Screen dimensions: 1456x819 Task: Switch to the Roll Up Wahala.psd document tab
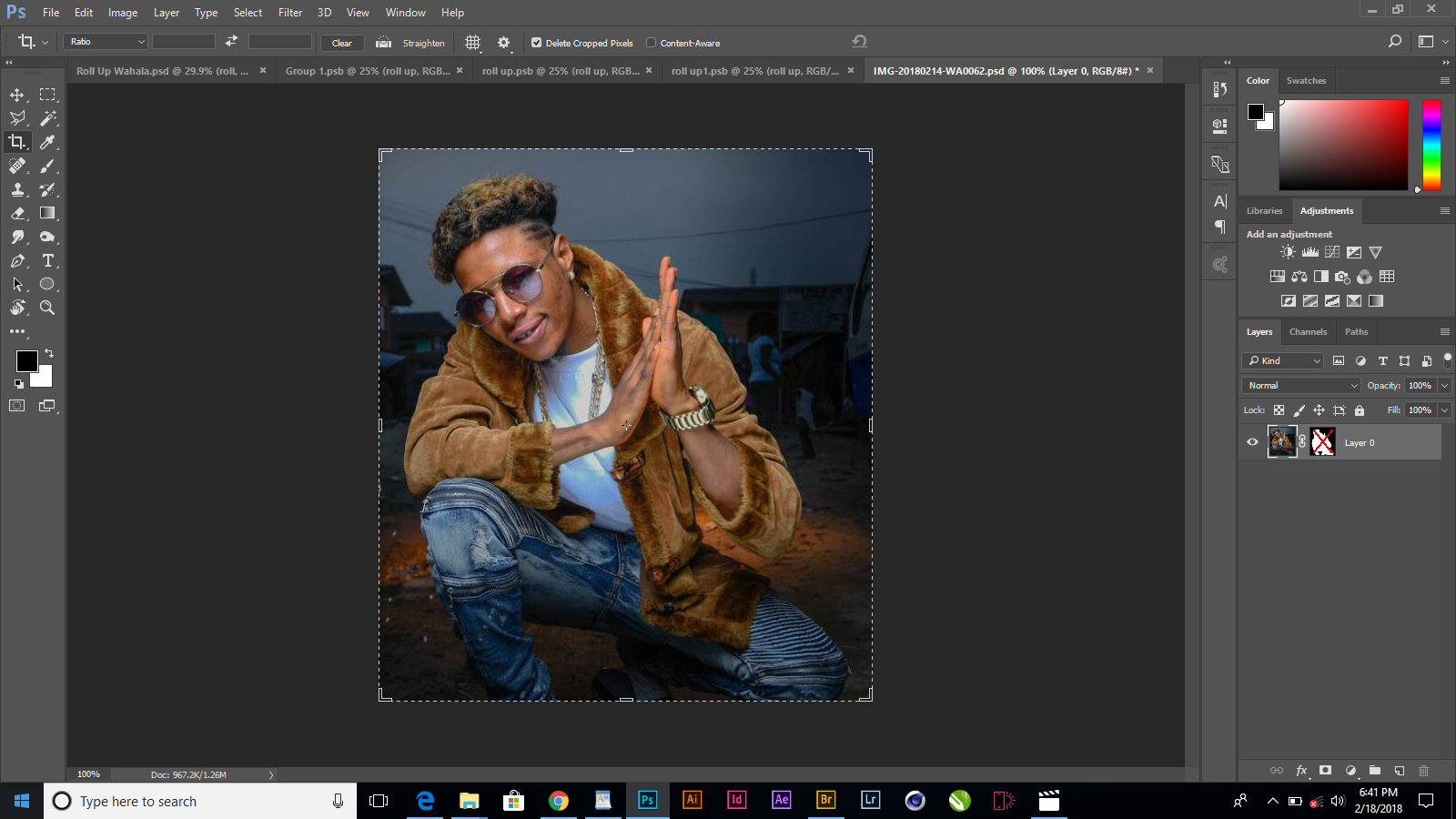tap(162, 71)
